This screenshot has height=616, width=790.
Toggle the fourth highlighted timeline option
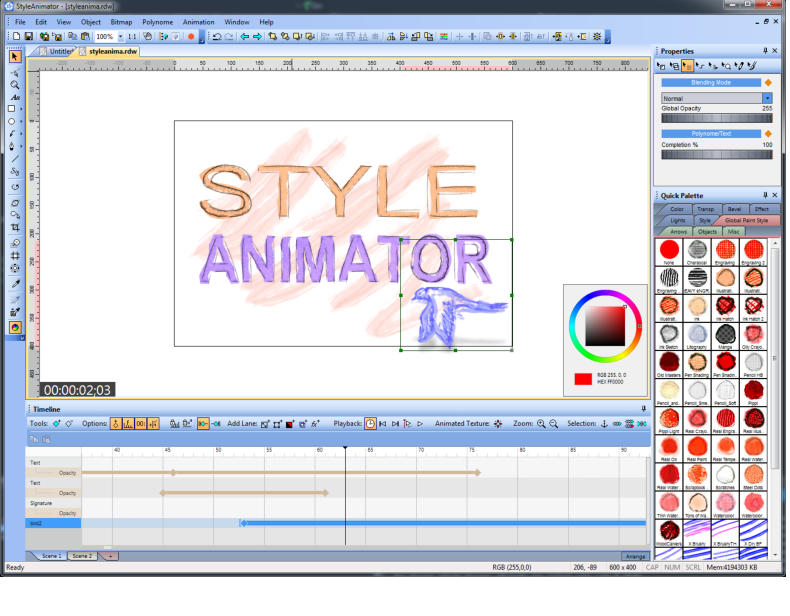(154, 424)
